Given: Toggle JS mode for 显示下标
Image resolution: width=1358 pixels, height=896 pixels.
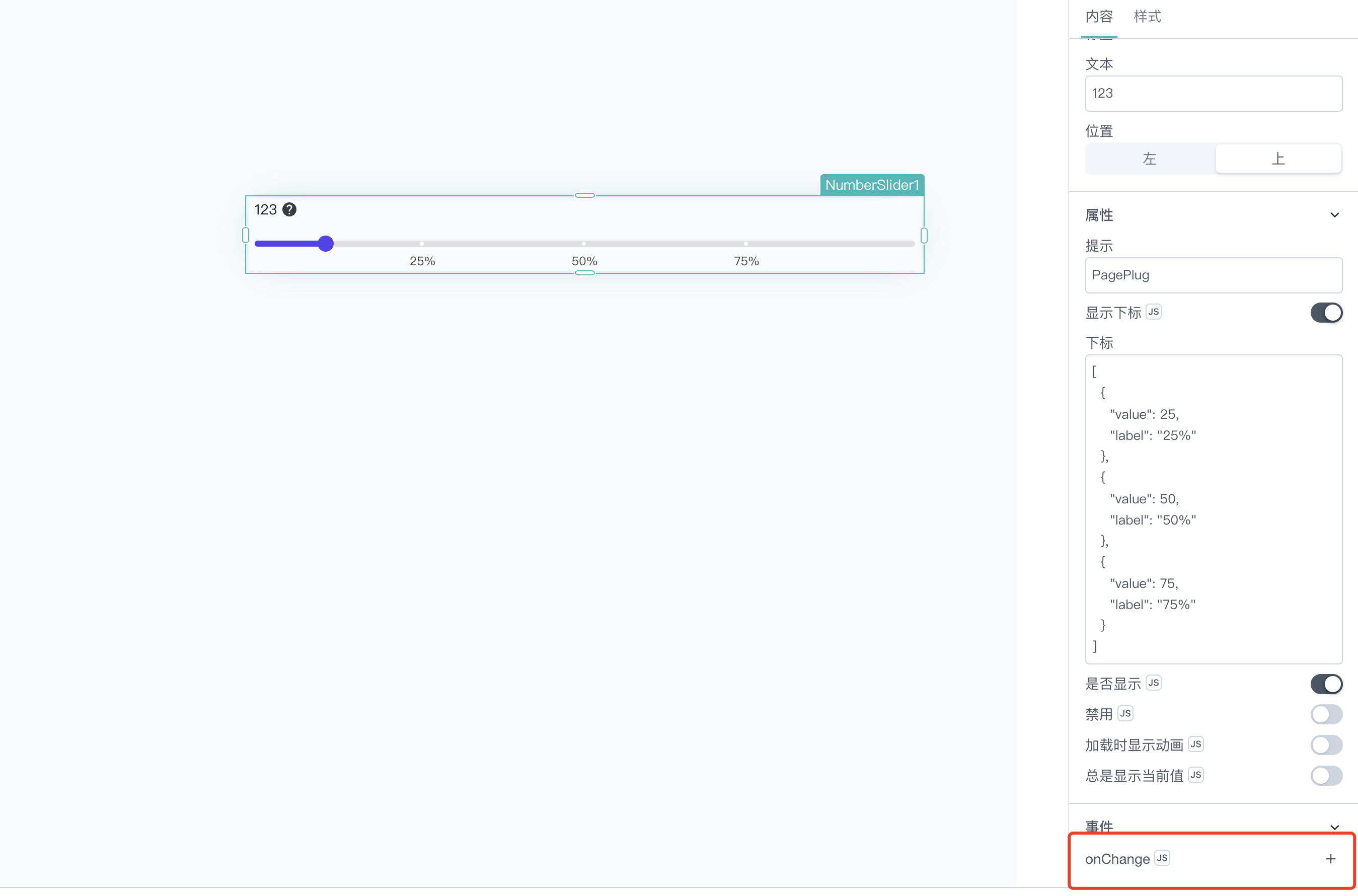Looking at the screenshot, I should click(1153, 312).
